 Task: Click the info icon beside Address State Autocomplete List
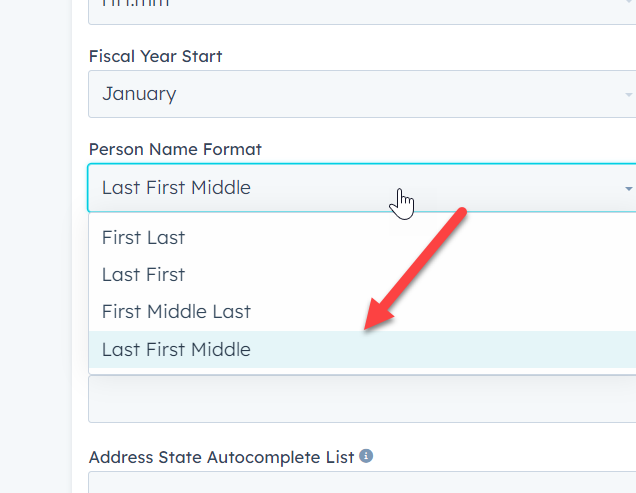click(x=366, y=456)
